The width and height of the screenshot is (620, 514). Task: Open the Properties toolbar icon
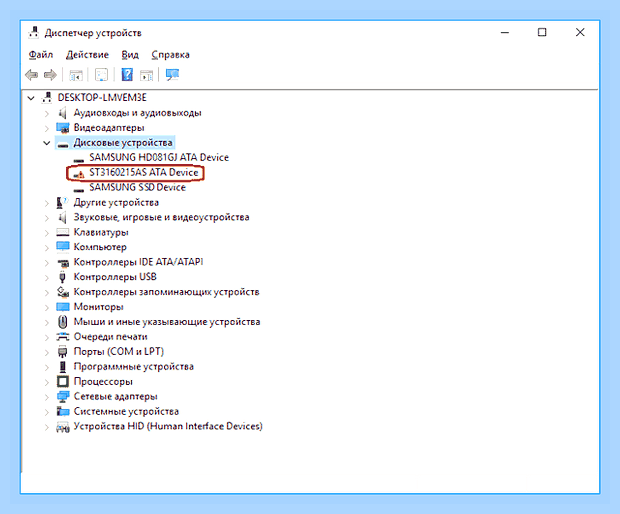click(x=101, y=75)
